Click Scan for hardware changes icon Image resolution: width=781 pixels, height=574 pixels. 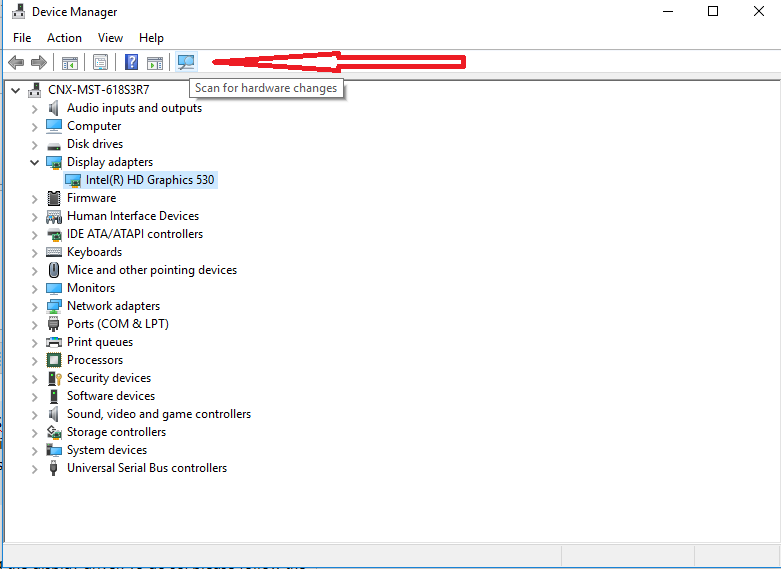click(186, 62)
